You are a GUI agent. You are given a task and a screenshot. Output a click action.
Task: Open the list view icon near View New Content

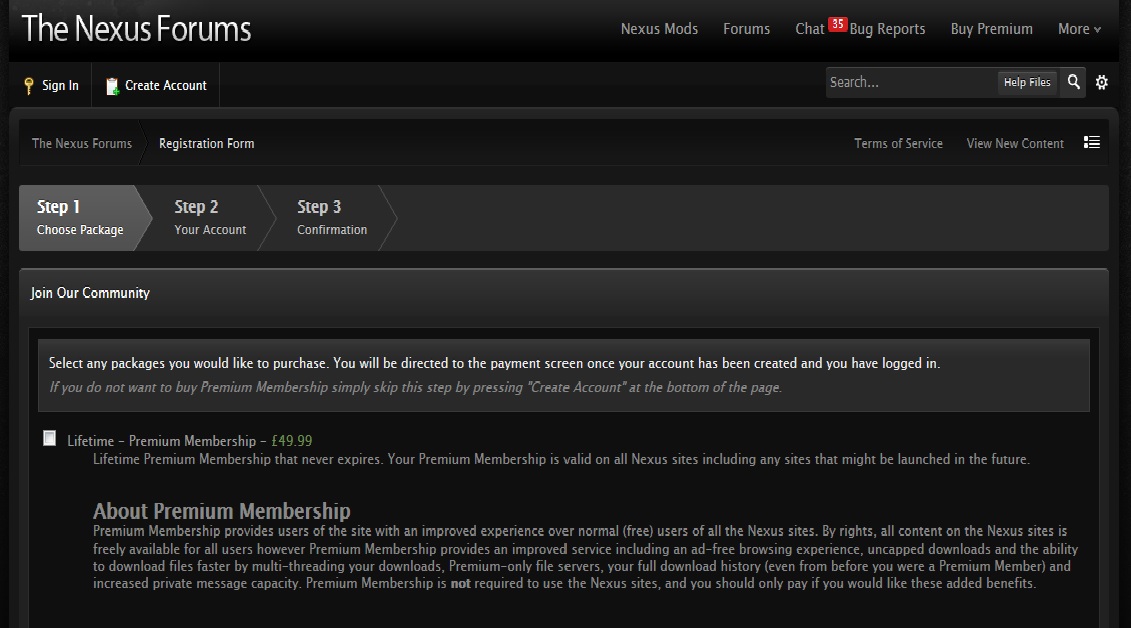point(1092,143)
